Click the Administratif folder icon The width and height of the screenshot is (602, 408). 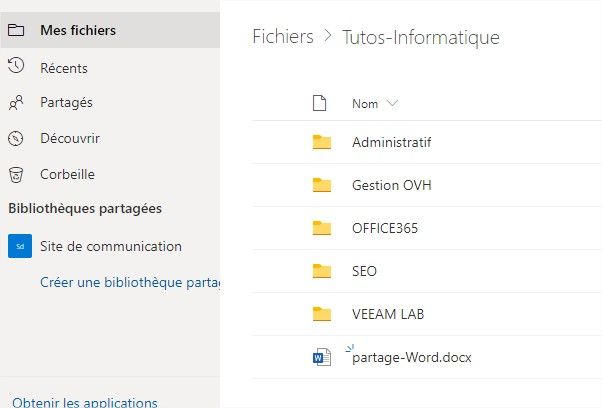[321, 142]
